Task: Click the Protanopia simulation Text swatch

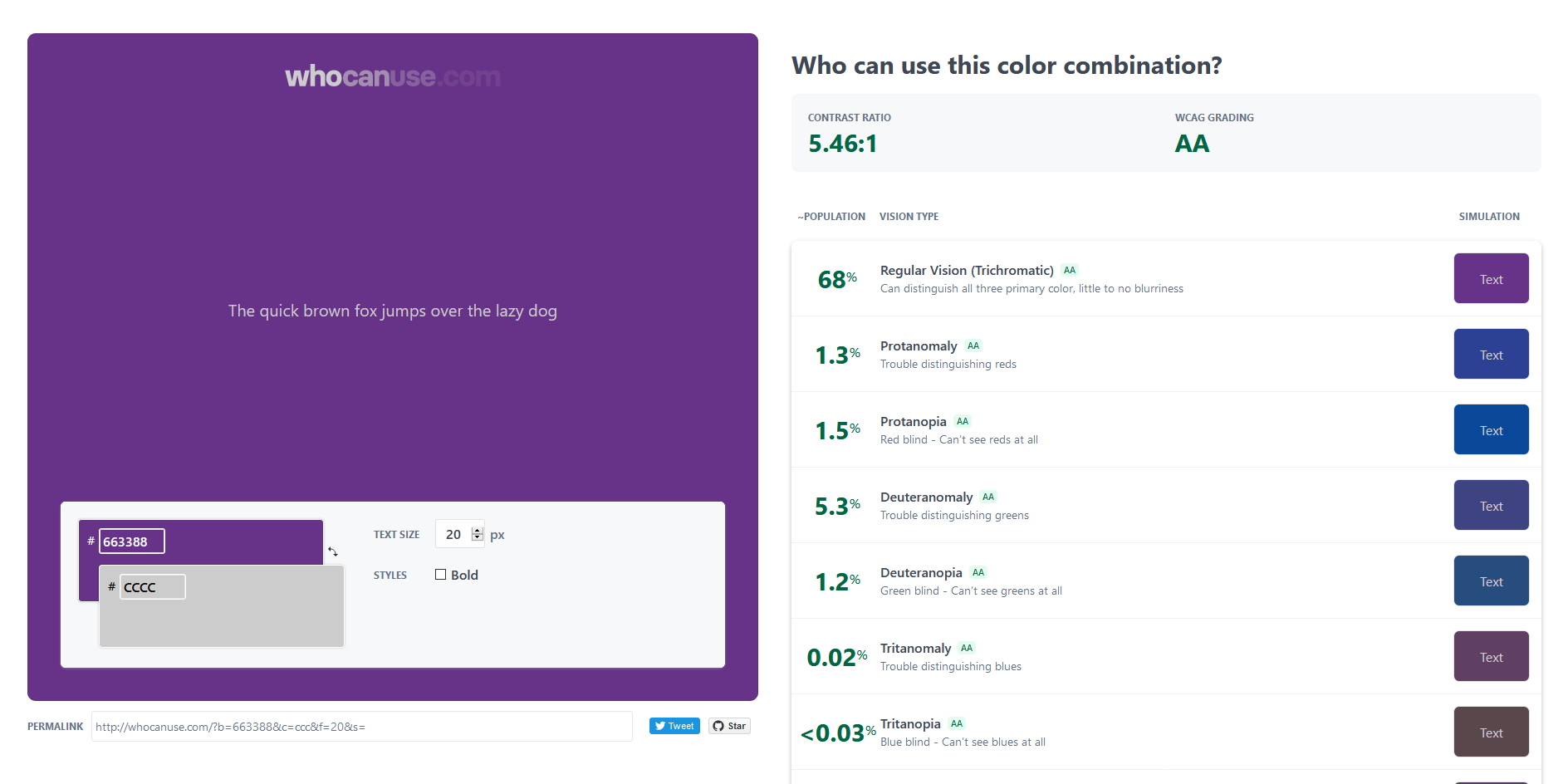Action: click(x=1491, y=430)
